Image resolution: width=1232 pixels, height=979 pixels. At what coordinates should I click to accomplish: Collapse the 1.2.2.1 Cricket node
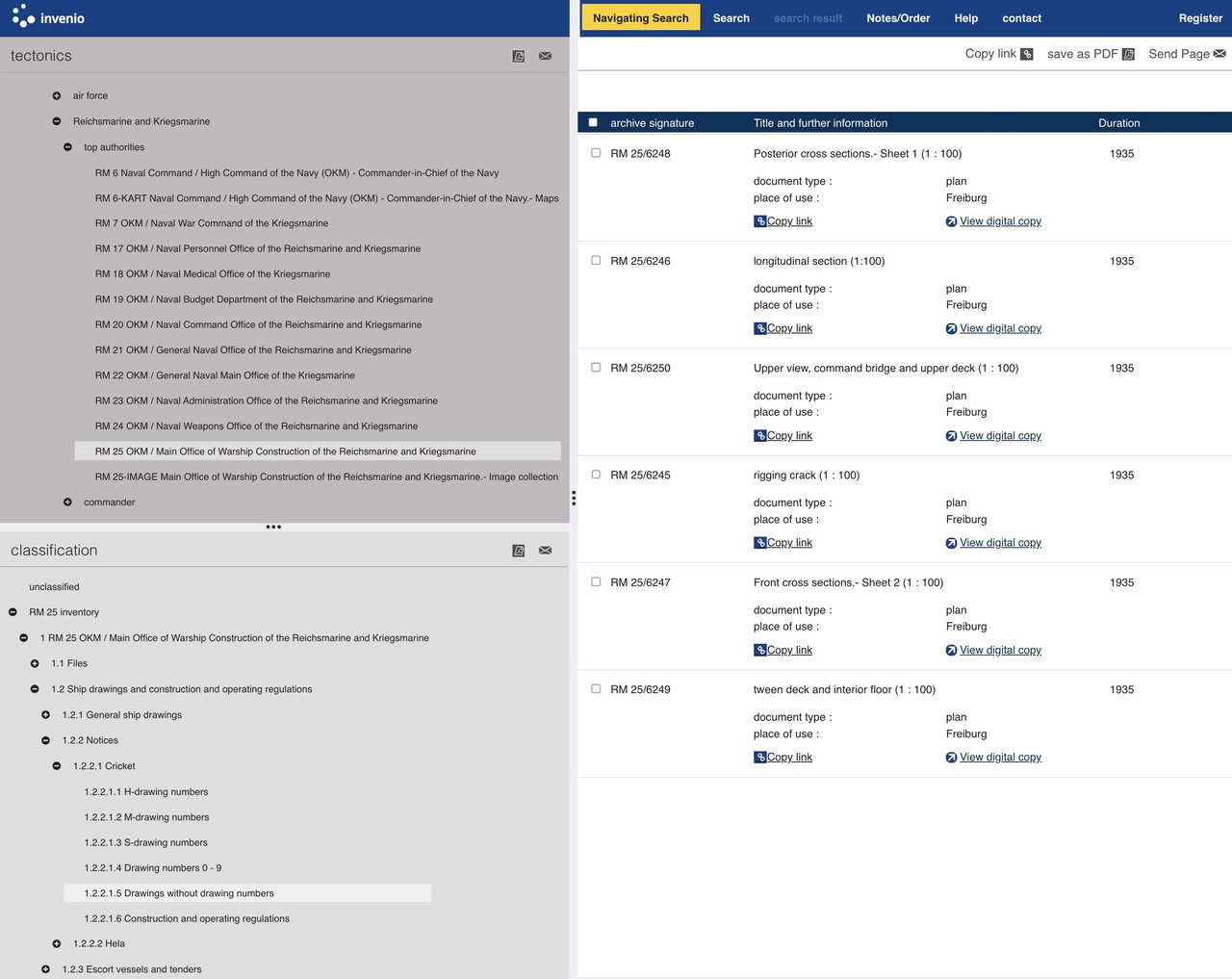coord(57,766)
